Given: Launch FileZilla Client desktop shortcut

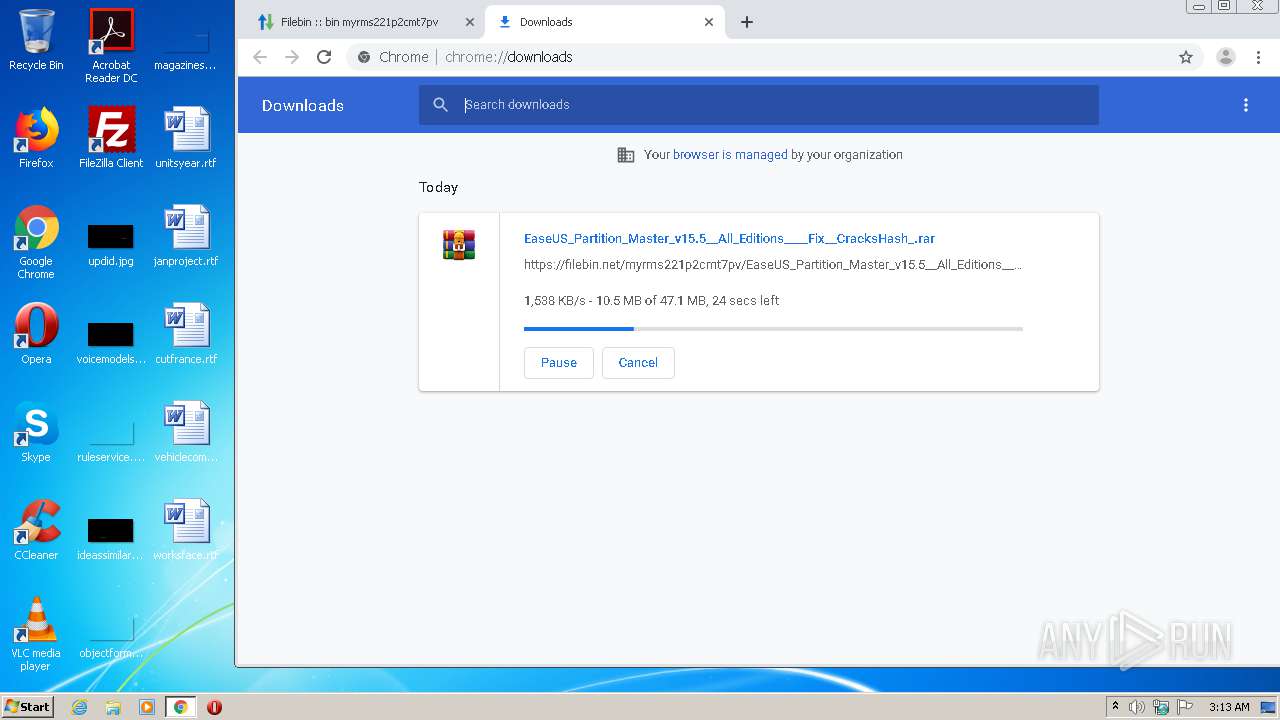Looking at the screenshot, I should pos(111,138).
